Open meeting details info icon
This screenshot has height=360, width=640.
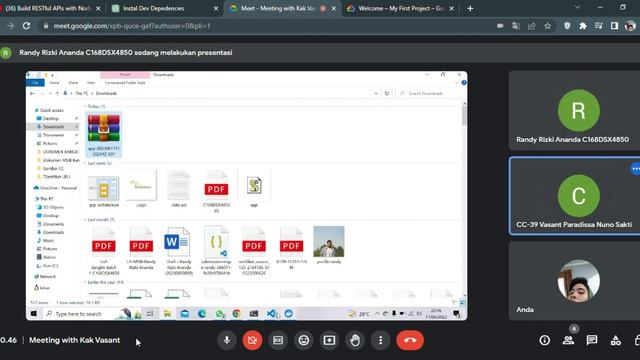pyautogui.click(x=544, y=340)
